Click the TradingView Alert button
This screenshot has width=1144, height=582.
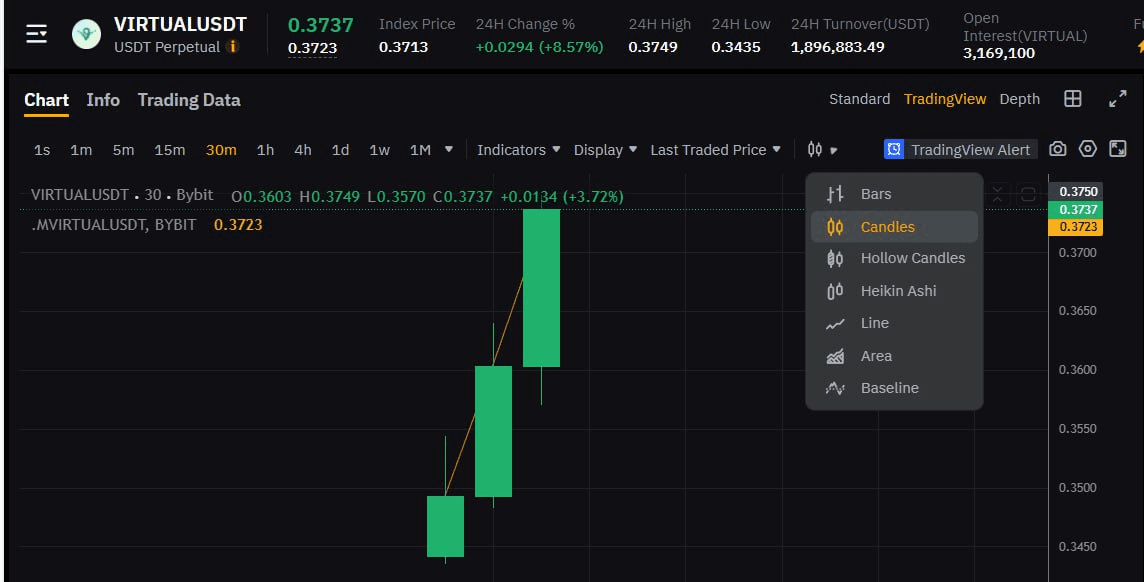(960, 150)
